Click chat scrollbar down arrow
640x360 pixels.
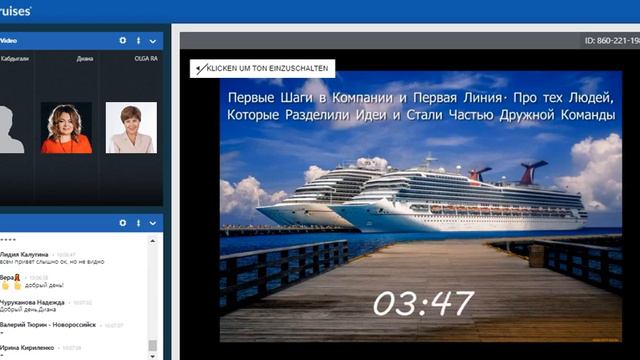click(x=153, y=356)
